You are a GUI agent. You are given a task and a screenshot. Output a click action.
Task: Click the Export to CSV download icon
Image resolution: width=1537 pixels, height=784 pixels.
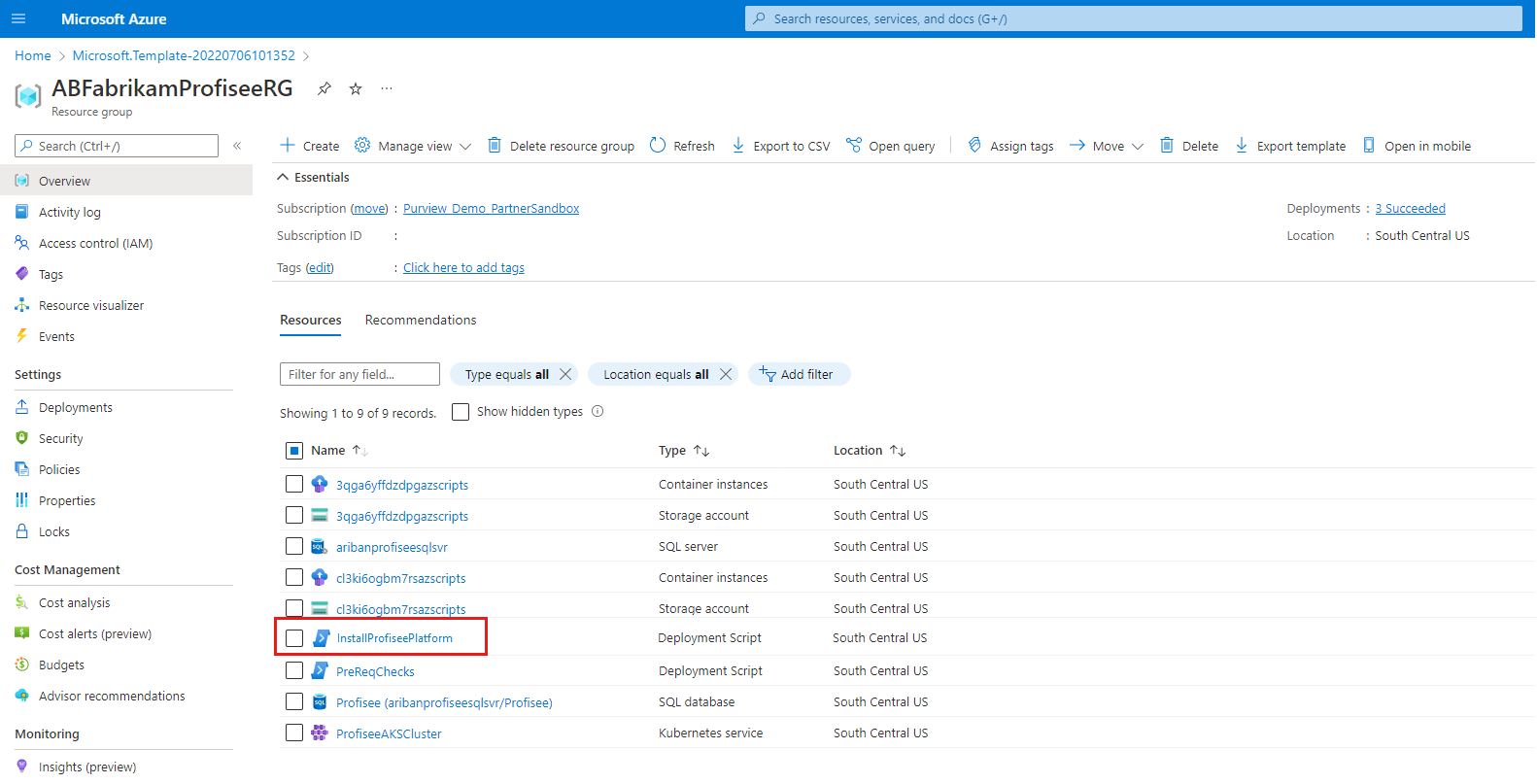pos(738,145)
